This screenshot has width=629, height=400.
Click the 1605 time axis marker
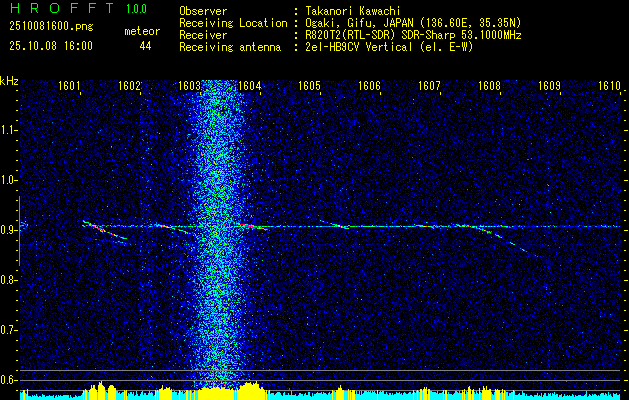tap(309, 85)
